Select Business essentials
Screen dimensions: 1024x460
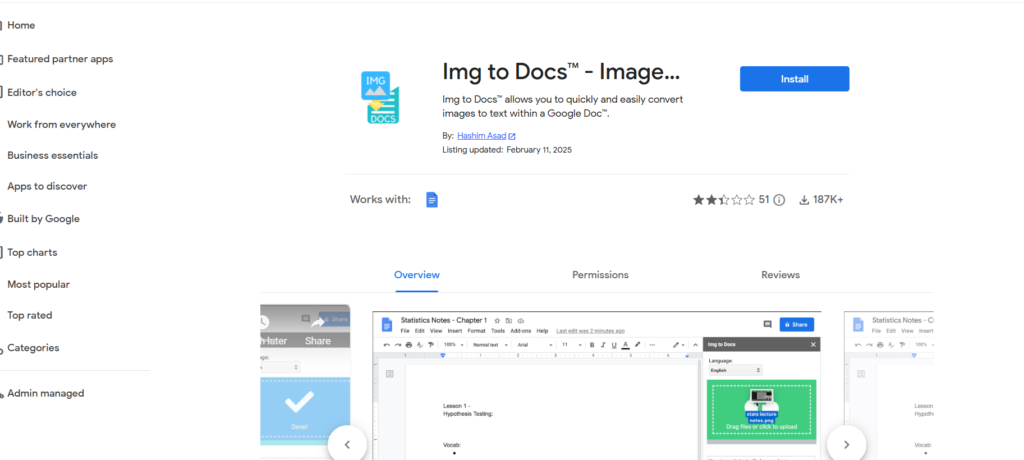click(x=52, y=156)
